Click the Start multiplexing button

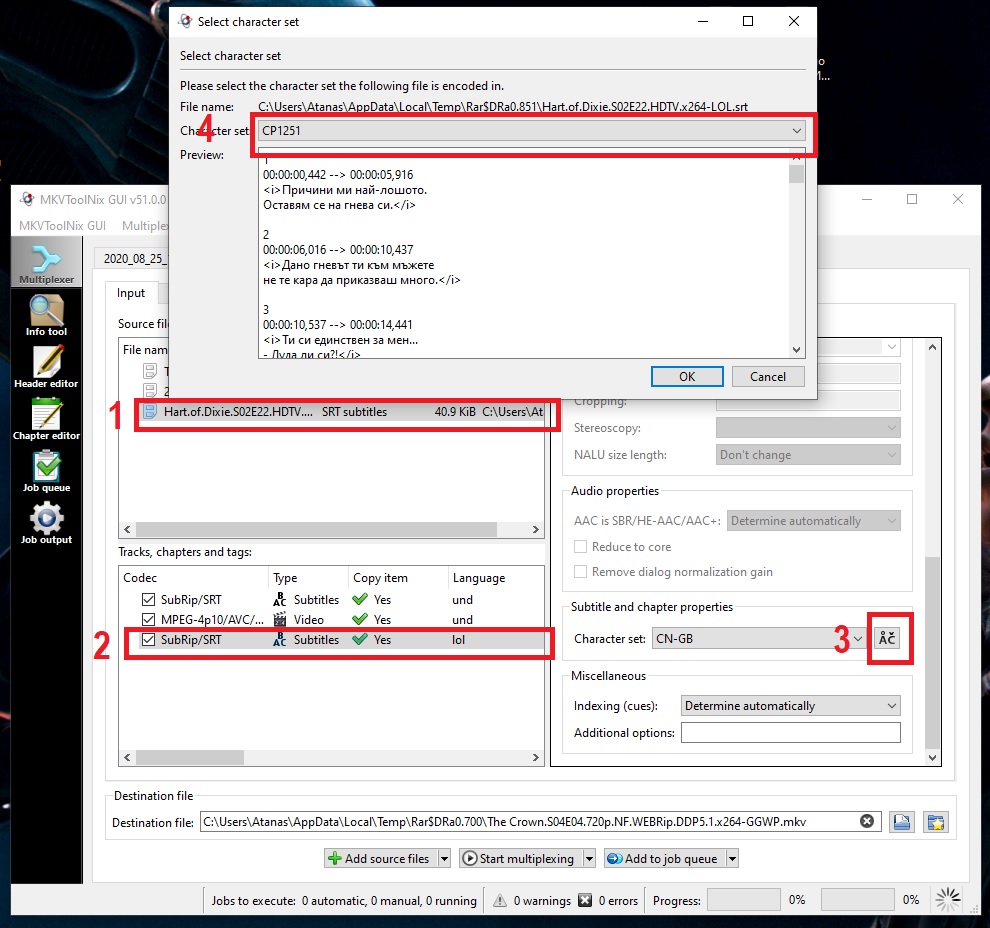(518, 858)
